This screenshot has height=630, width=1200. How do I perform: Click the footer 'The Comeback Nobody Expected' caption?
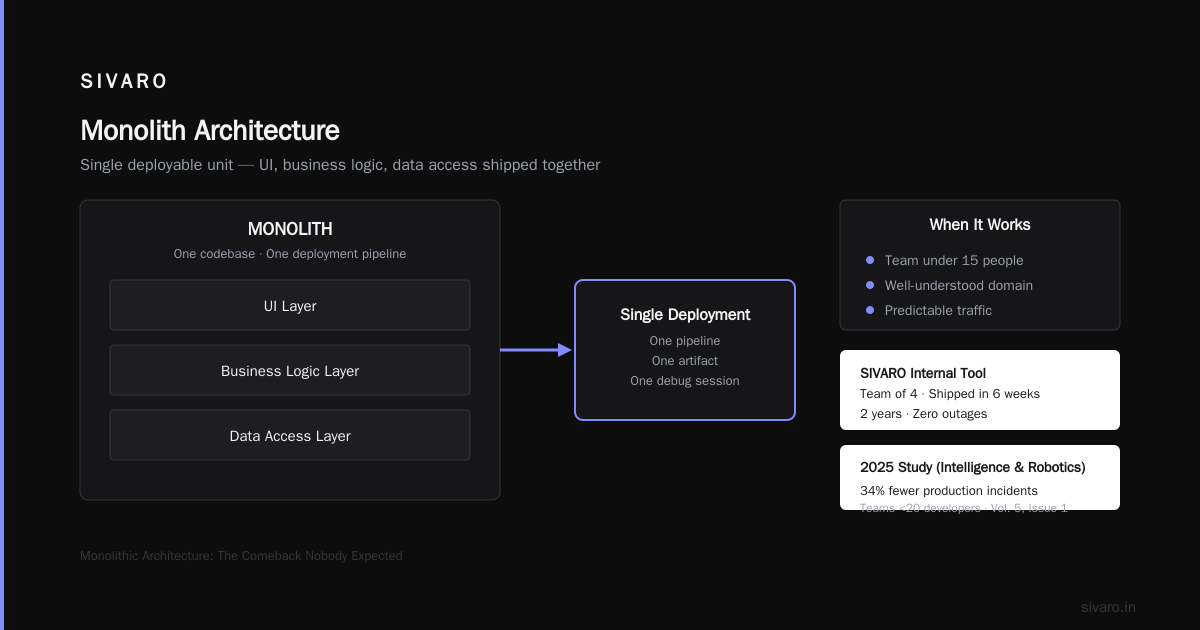[x=241, y=556]
